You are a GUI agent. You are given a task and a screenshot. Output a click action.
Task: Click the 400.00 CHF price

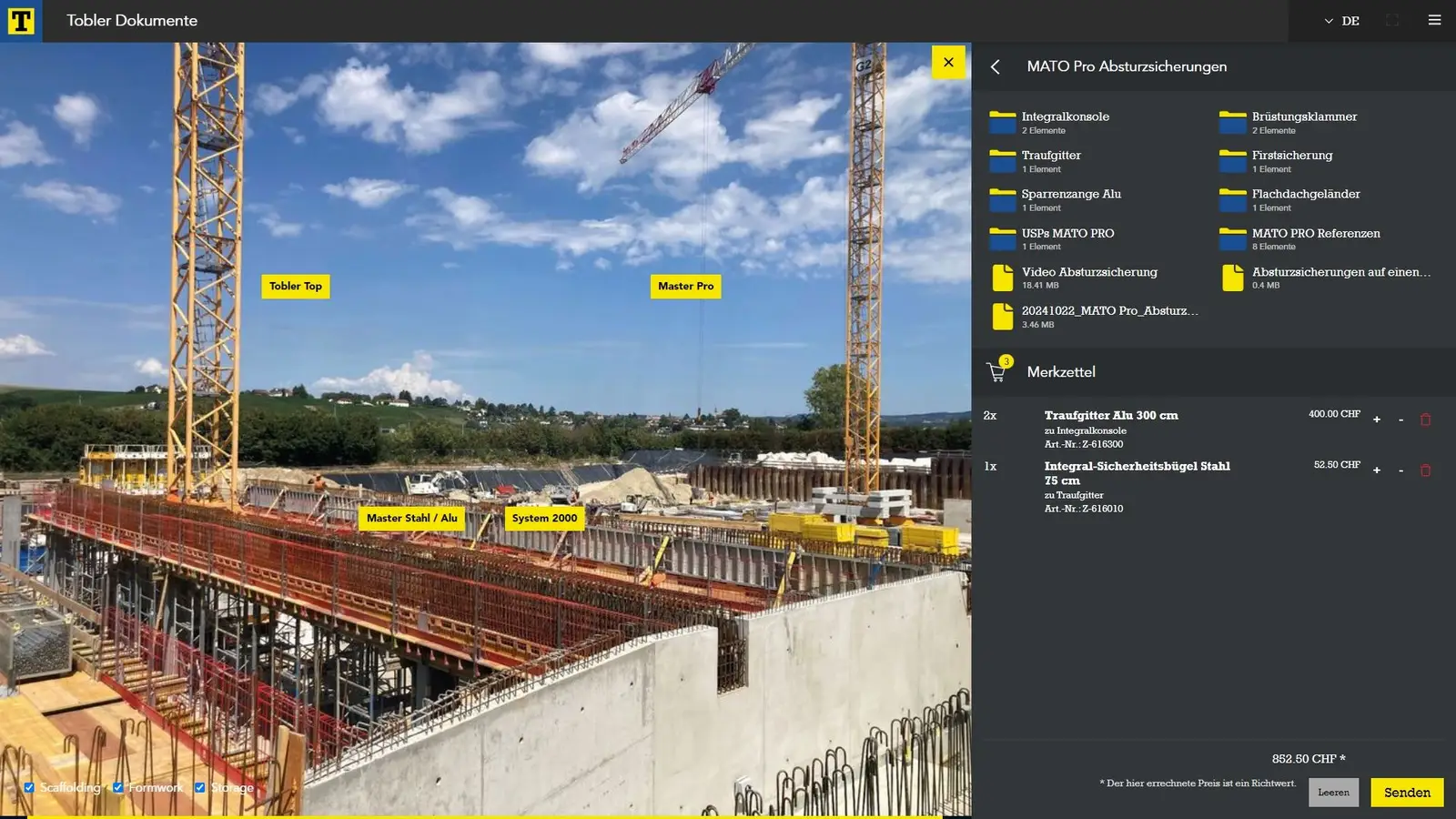click(1334, 414)
